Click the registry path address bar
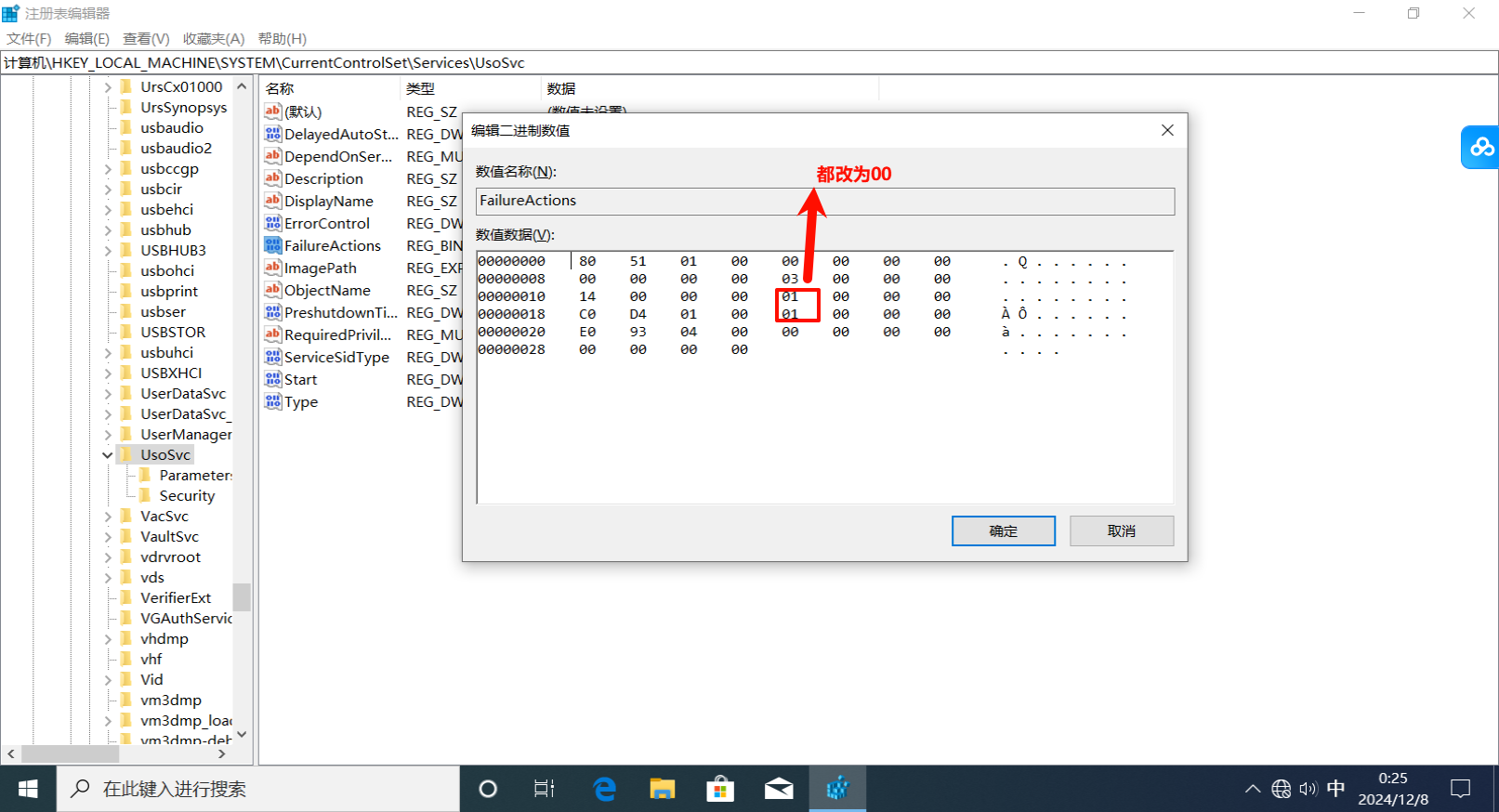The height and width of the screenshot is (812, 1499). pyautogui.click(x=749, y=62)
